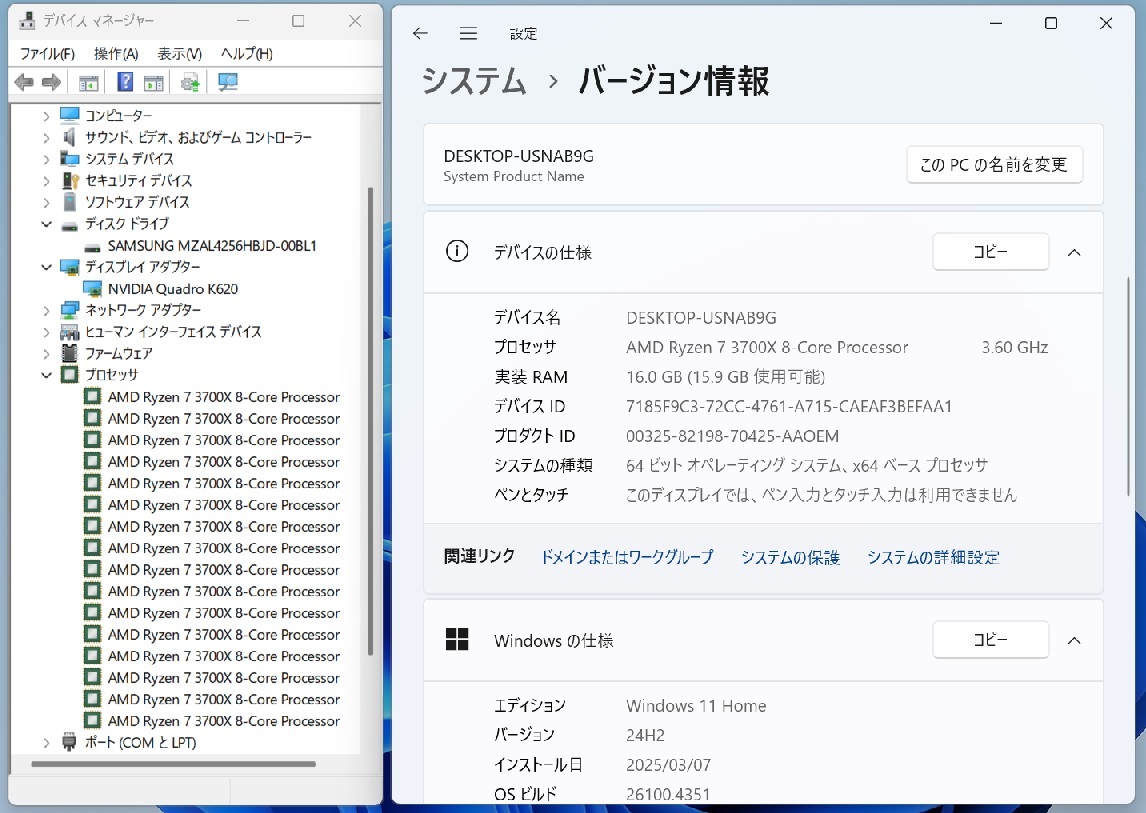Open the 表示(V) menu

[180, 53]
